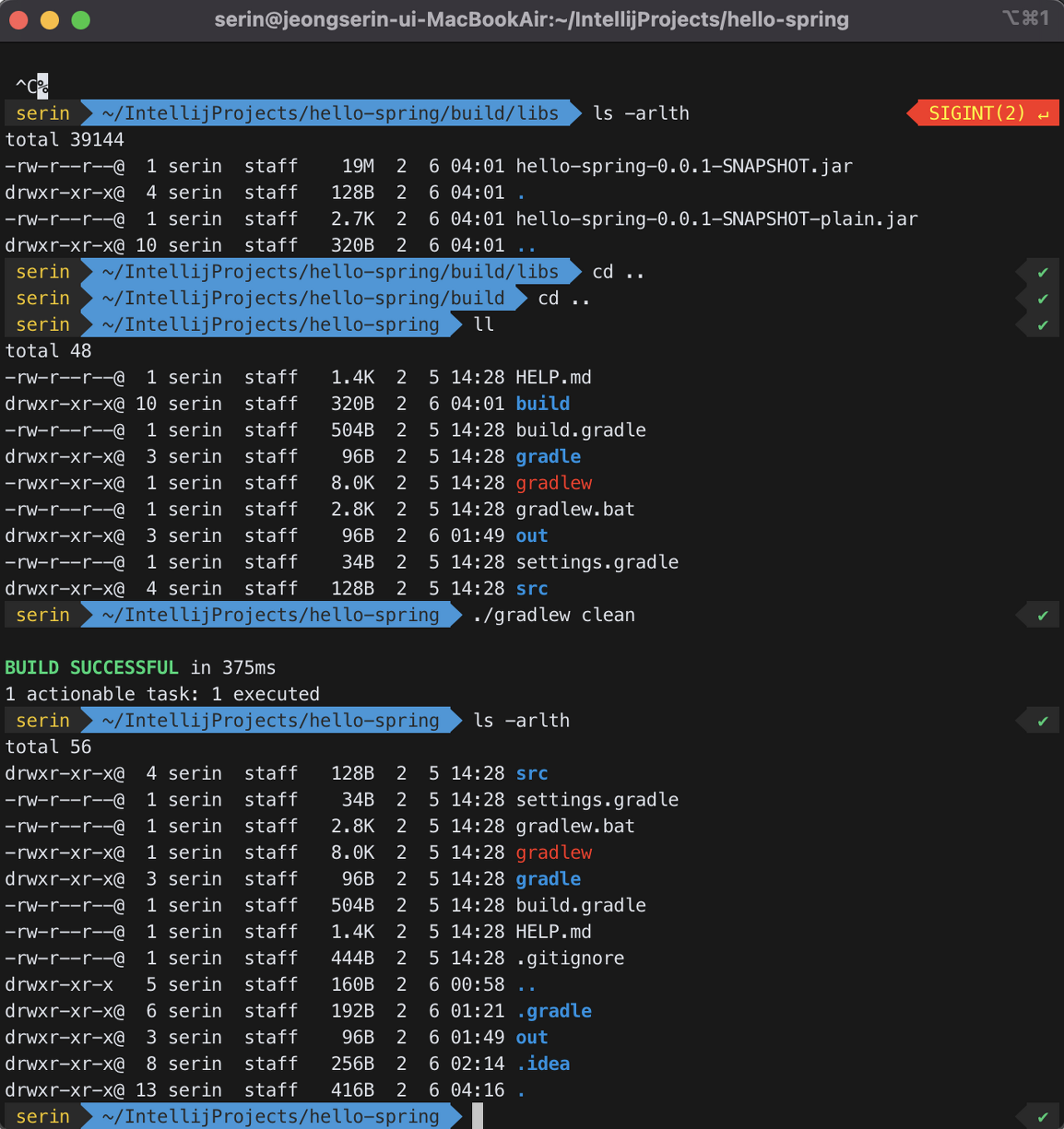This screenshot has height=1129, width=1064.
Task: Click the 'drwxr-xr-x' permissions without @ sign
Action: [x=59, y=984]
